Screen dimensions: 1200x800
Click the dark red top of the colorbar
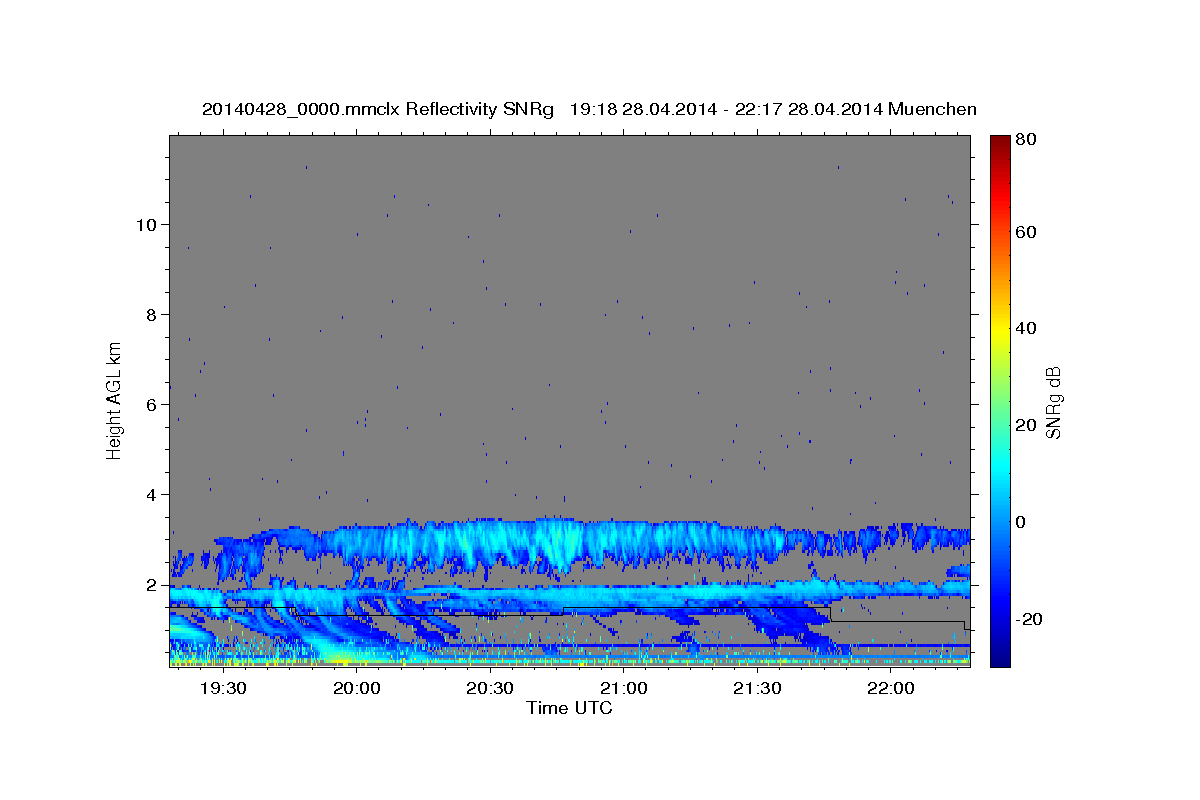pos(1000,142)
